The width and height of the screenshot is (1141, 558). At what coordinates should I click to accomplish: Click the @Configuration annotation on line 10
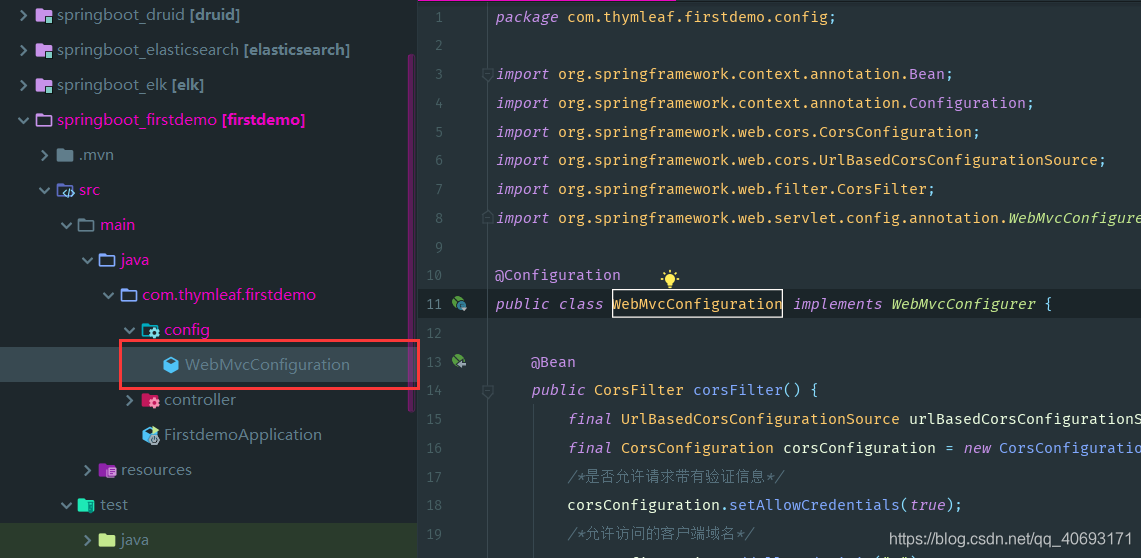pos(557,275)
